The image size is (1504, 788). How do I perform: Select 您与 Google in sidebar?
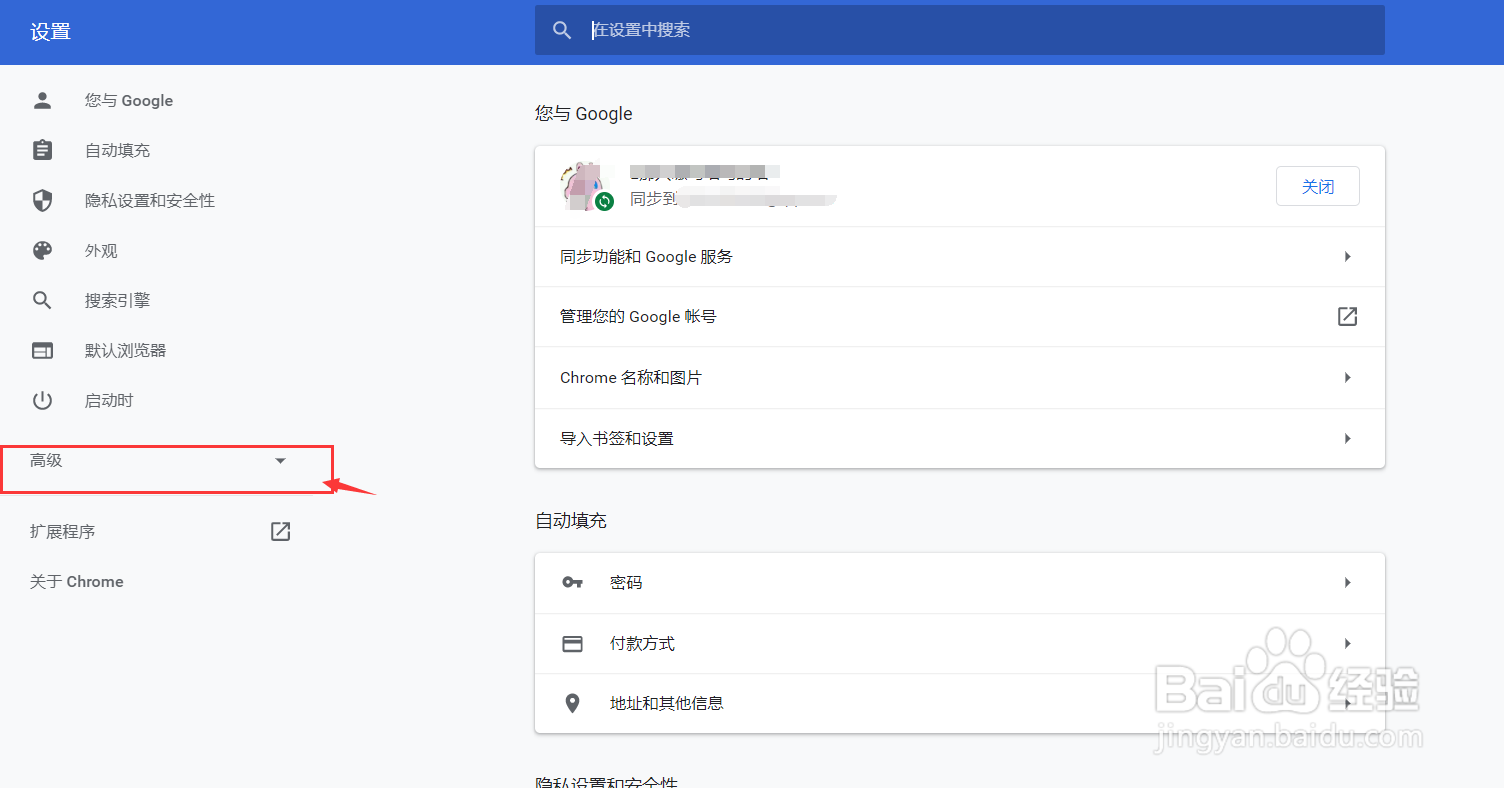[129, 100]
